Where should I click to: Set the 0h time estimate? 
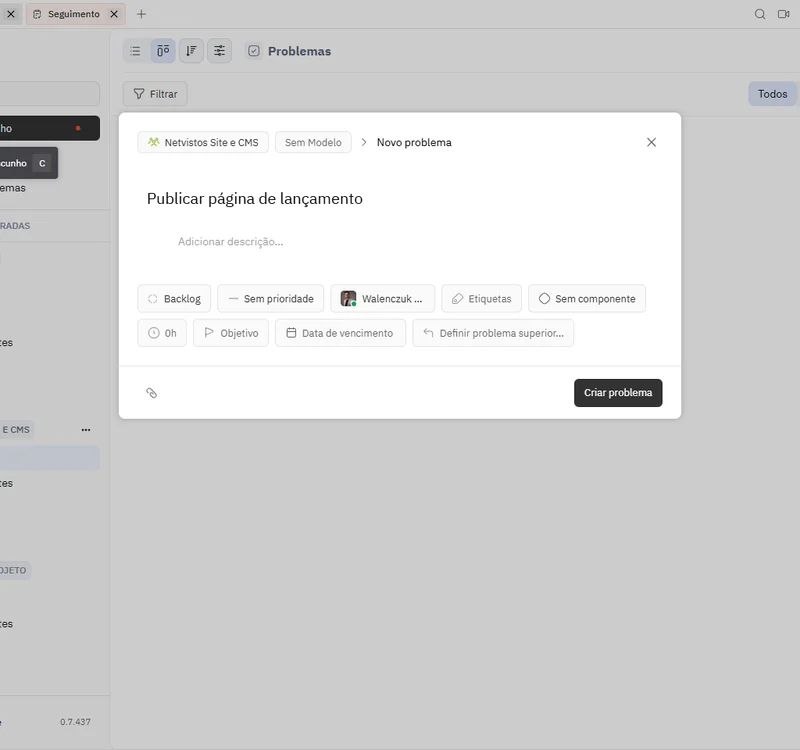point(162,333)
